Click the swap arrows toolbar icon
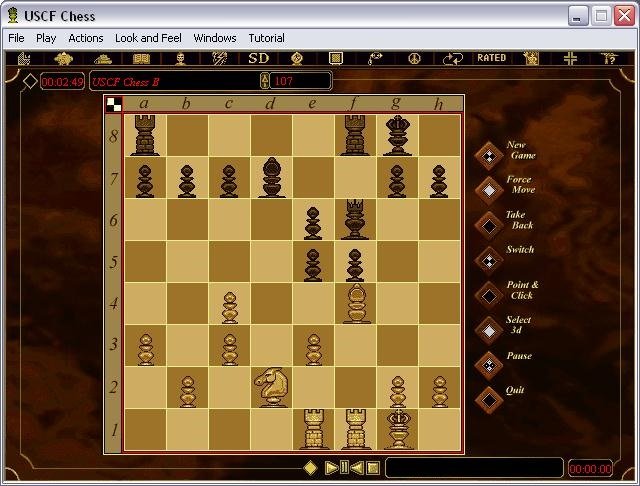 [453, 59]
